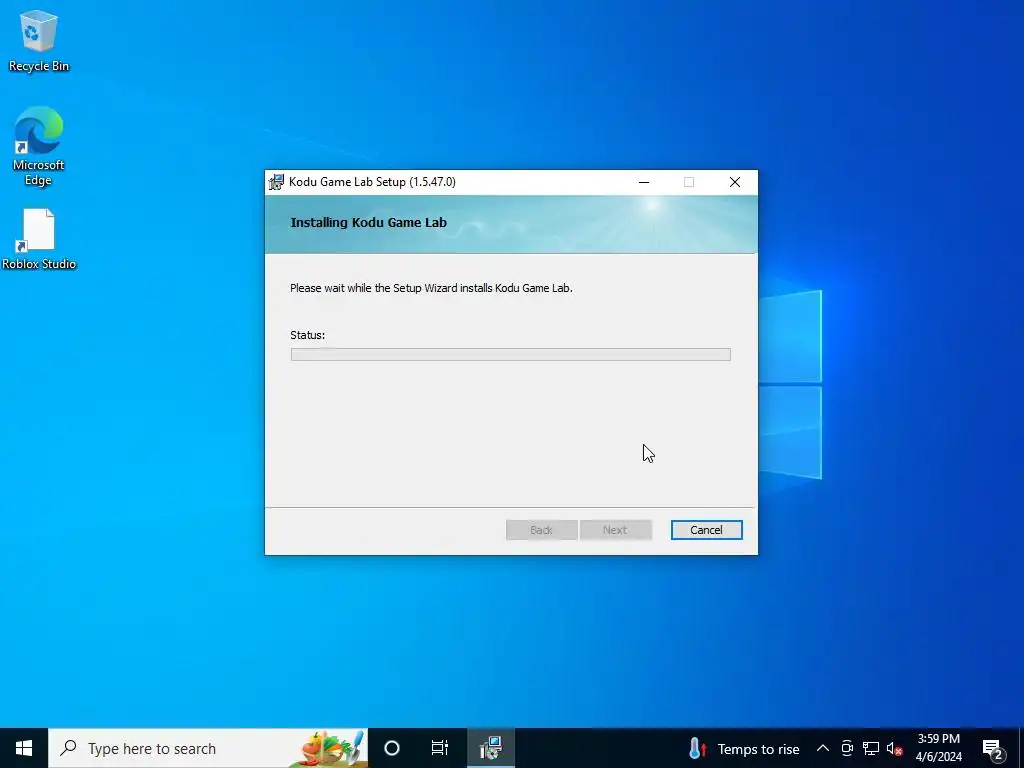The image size is (1024, 768).
Task: Click 'Kodu Game Lab Setup (1.5.47.0)' title text
Action: point(372,182)
